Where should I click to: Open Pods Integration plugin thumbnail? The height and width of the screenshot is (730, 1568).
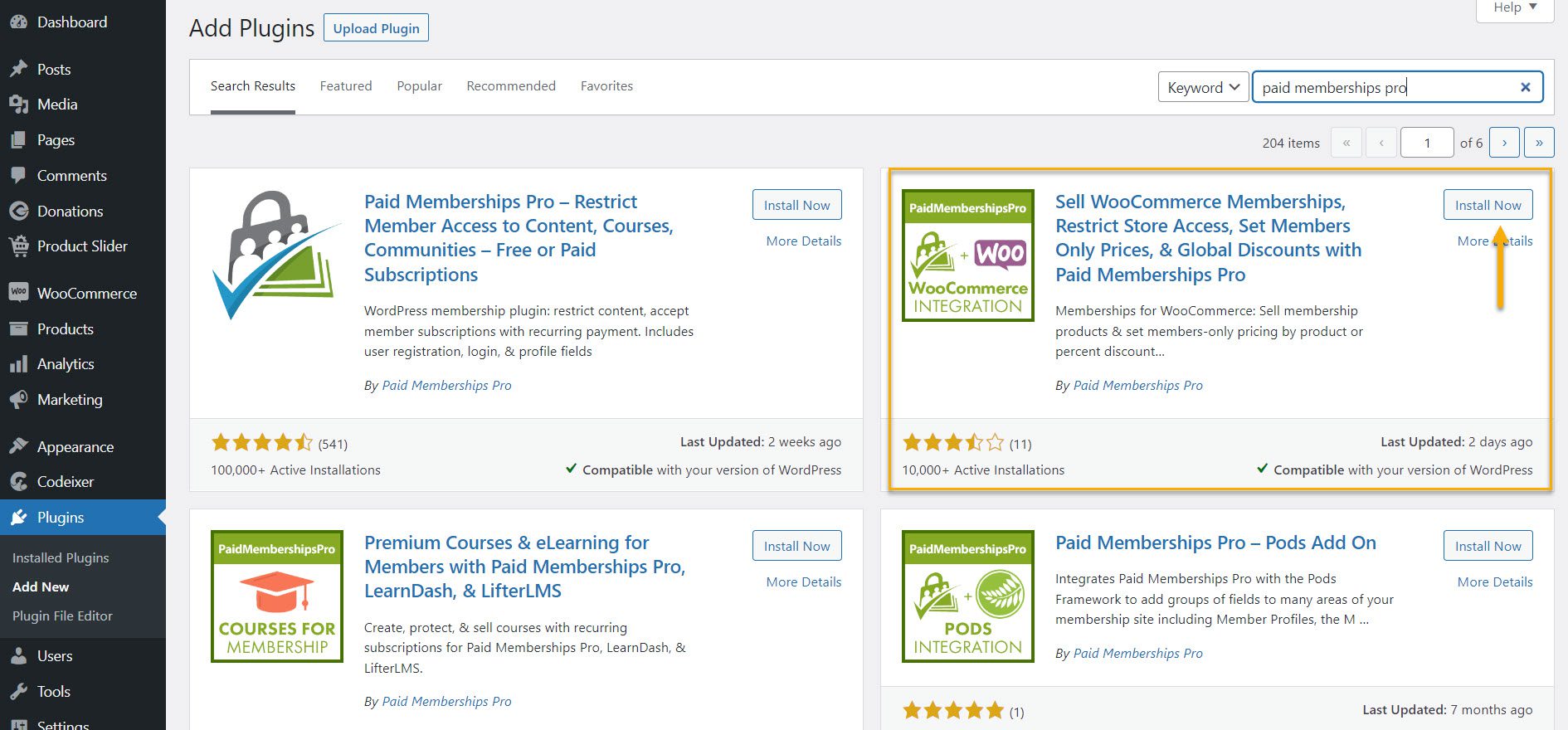coord(968,596)
